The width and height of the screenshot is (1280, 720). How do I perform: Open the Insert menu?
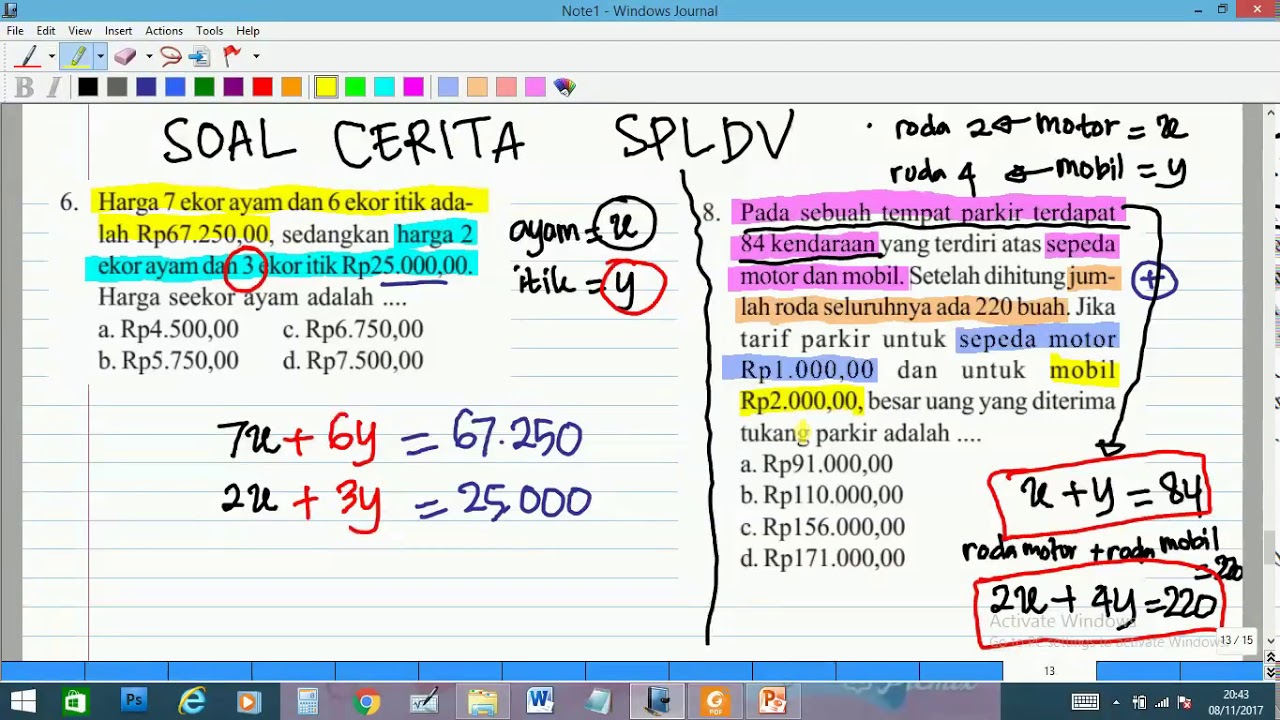[118, 31]
